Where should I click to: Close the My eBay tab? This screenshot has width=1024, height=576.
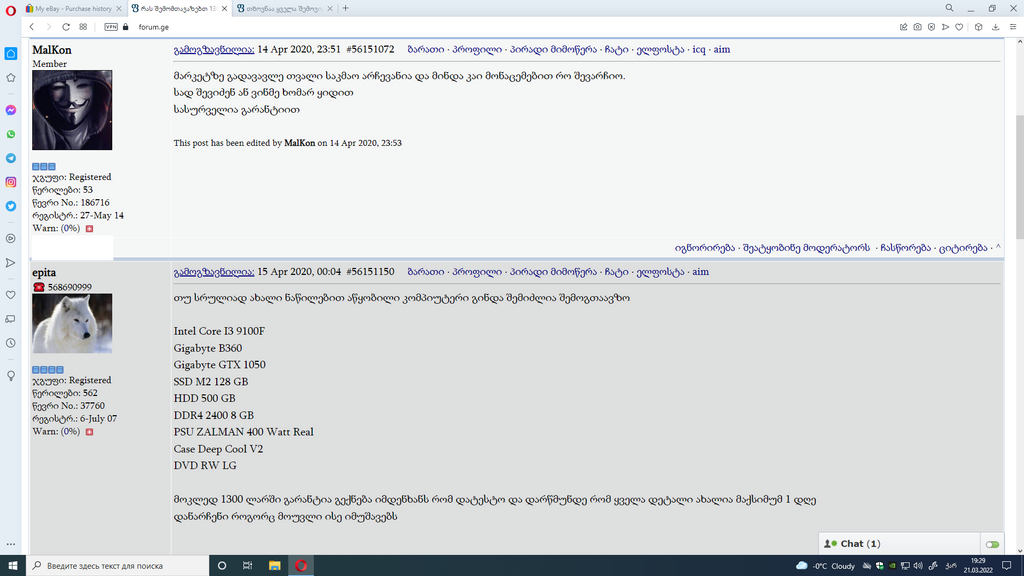pos(119,8)
